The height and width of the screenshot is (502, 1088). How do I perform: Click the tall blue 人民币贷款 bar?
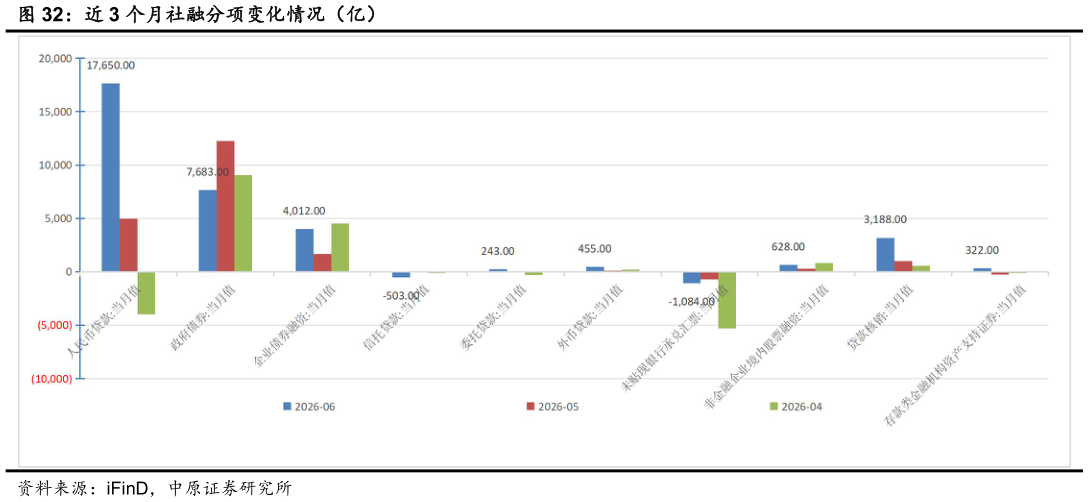[x=110, y=178]
